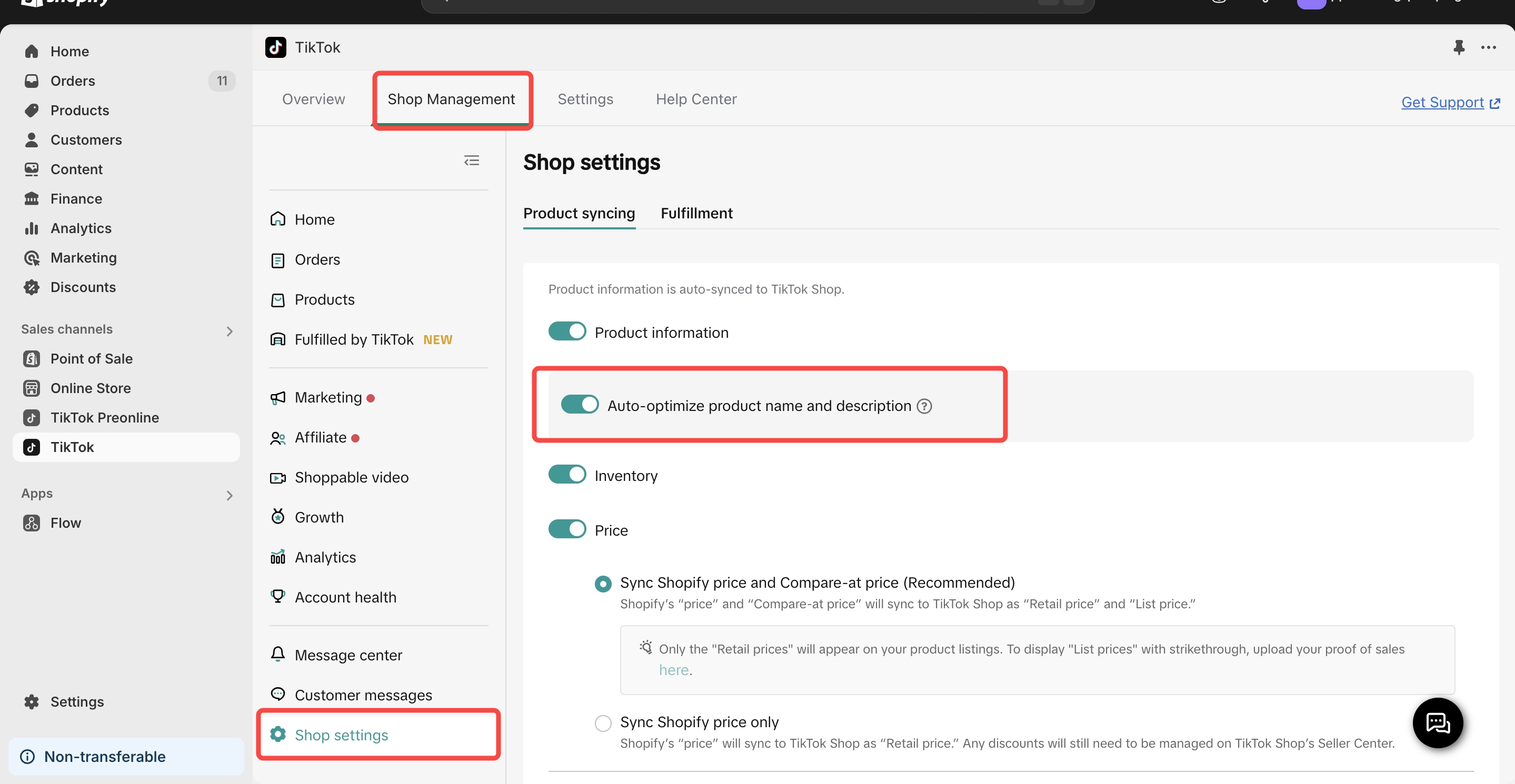Open the Overview tab
Viewport: 1515px width, 784px height.
(x=313, y=99)
